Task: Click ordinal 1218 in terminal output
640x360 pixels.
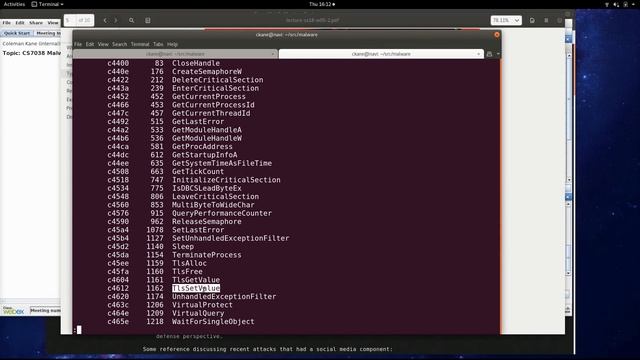Action: (155, 321)
